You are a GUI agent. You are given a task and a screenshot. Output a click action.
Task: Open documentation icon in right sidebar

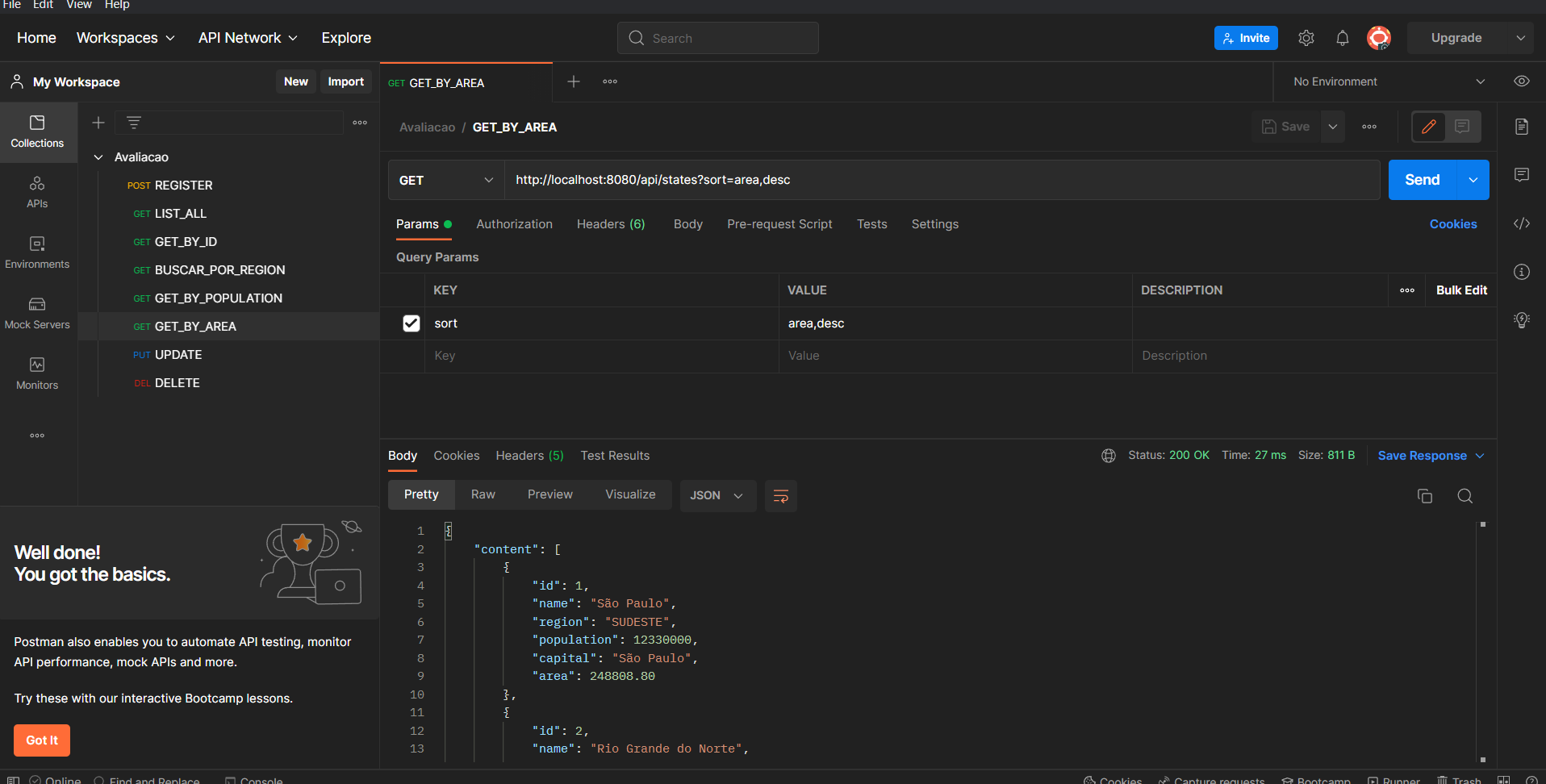(x=1522, y=127)
